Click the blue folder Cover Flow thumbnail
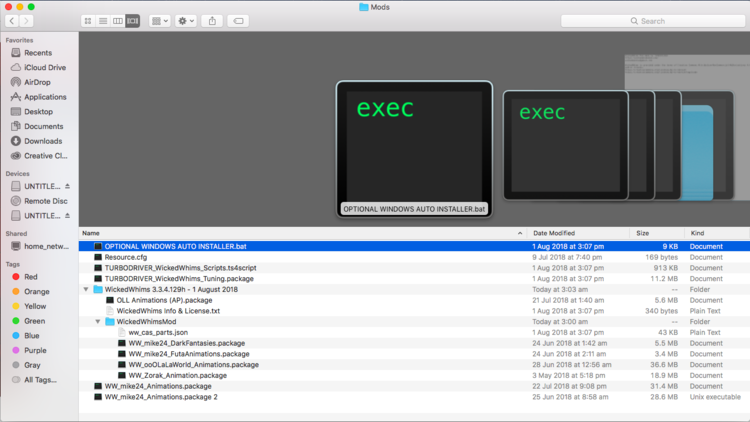The width and height of the screenshot is (750, 422). [x=697, y=152]
